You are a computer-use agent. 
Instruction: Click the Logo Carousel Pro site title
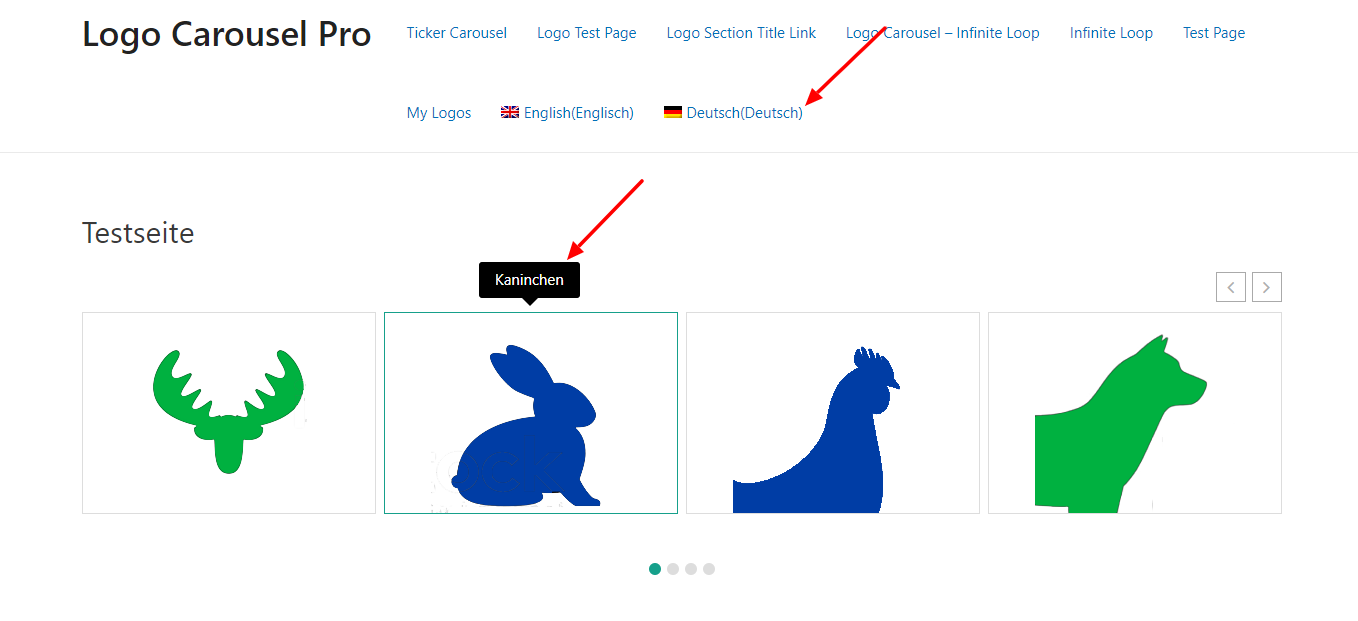point(226,34)
